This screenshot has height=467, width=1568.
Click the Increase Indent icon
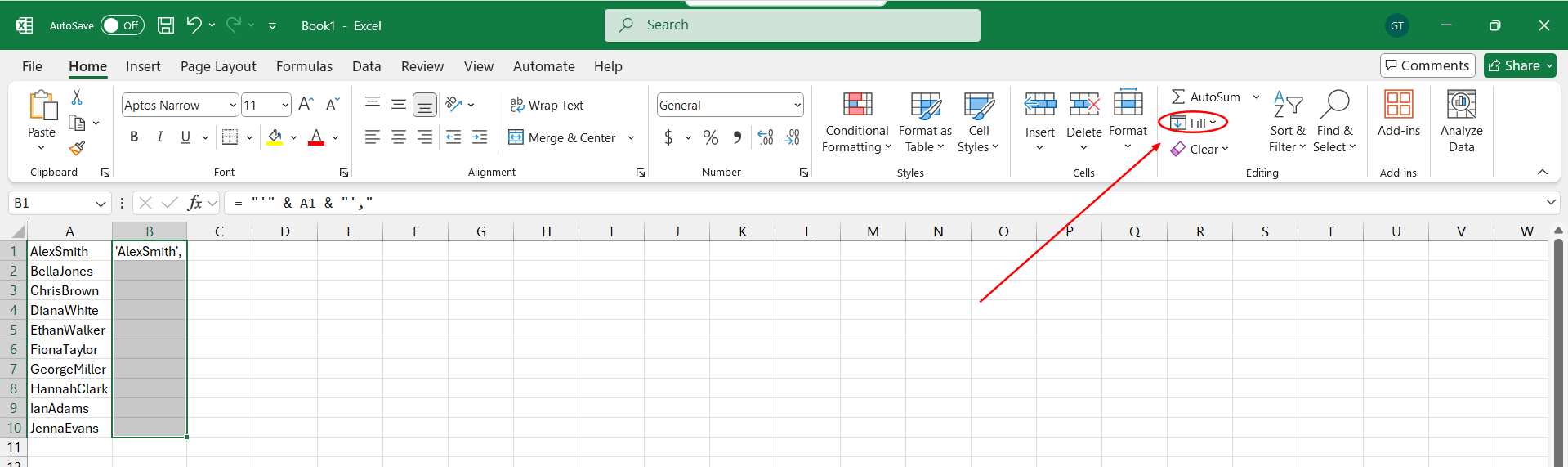(480, 137)
